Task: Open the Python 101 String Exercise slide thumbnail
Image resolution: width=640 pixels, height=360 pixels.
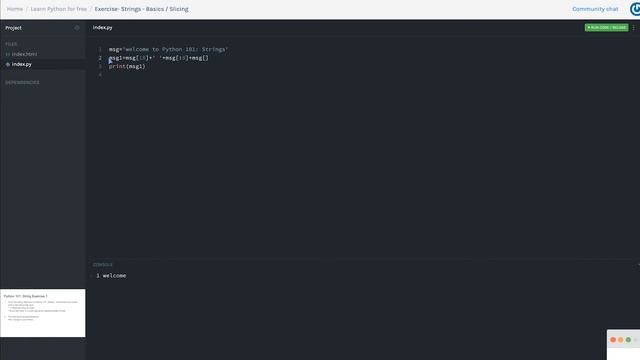Action: 43,313
